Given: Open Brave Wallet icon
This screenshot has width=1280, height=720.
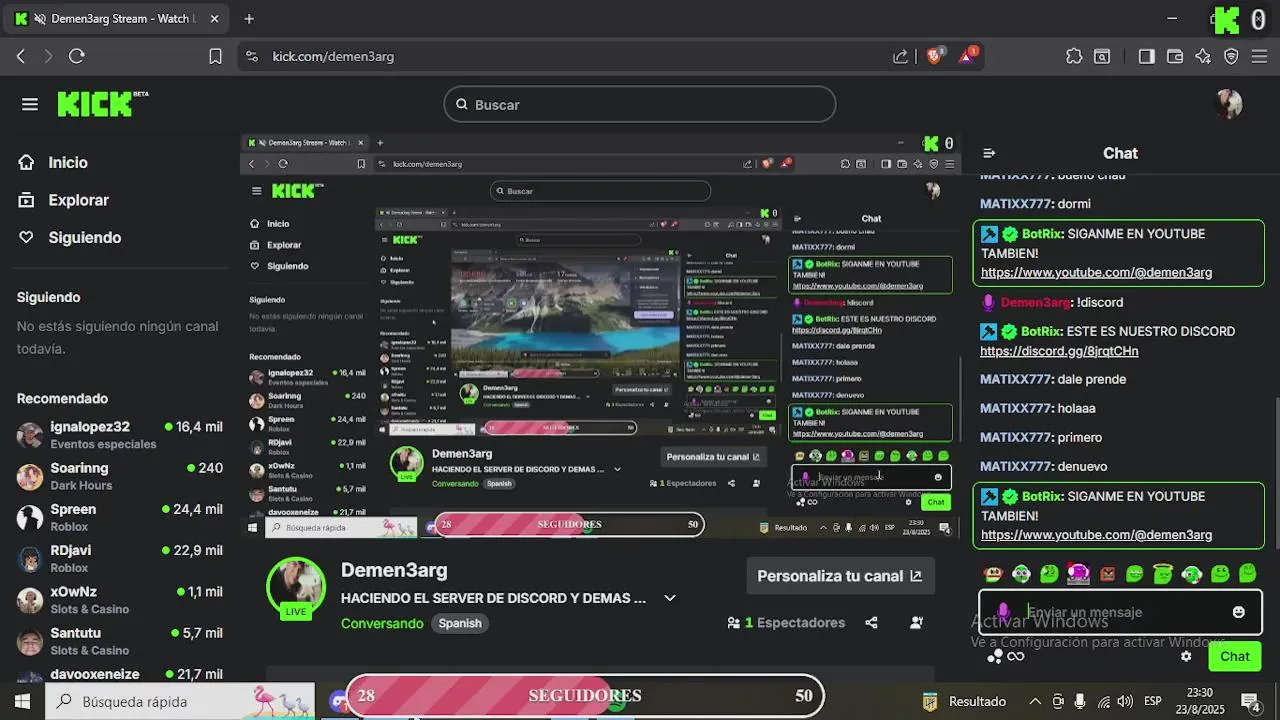Looking at the screenshot, I should click(x=1175, y=56).
